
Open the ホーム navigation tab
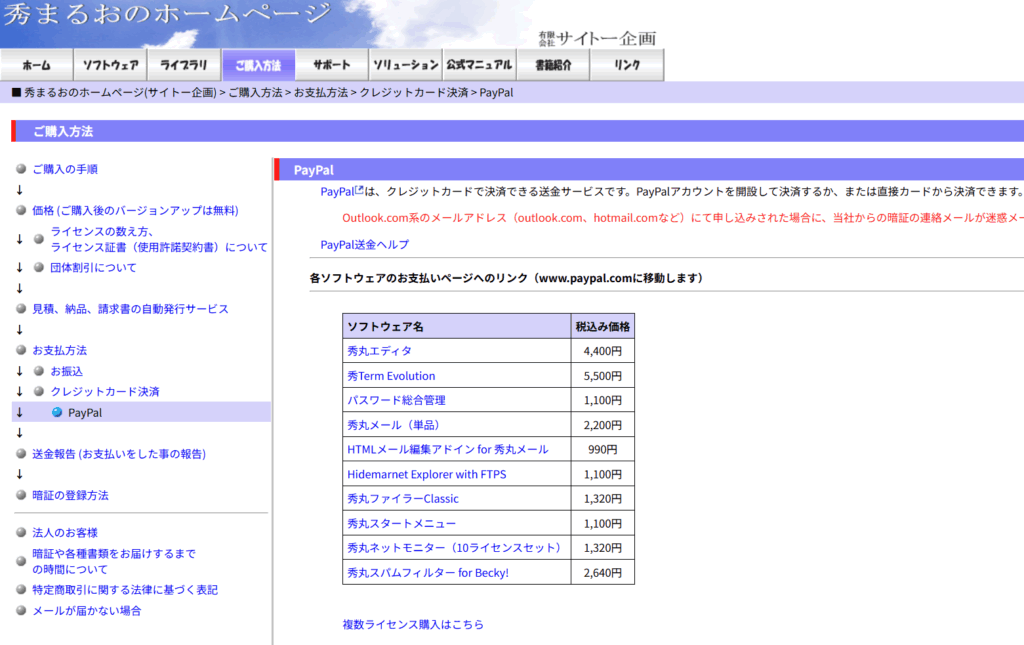(x=36, y=65)
